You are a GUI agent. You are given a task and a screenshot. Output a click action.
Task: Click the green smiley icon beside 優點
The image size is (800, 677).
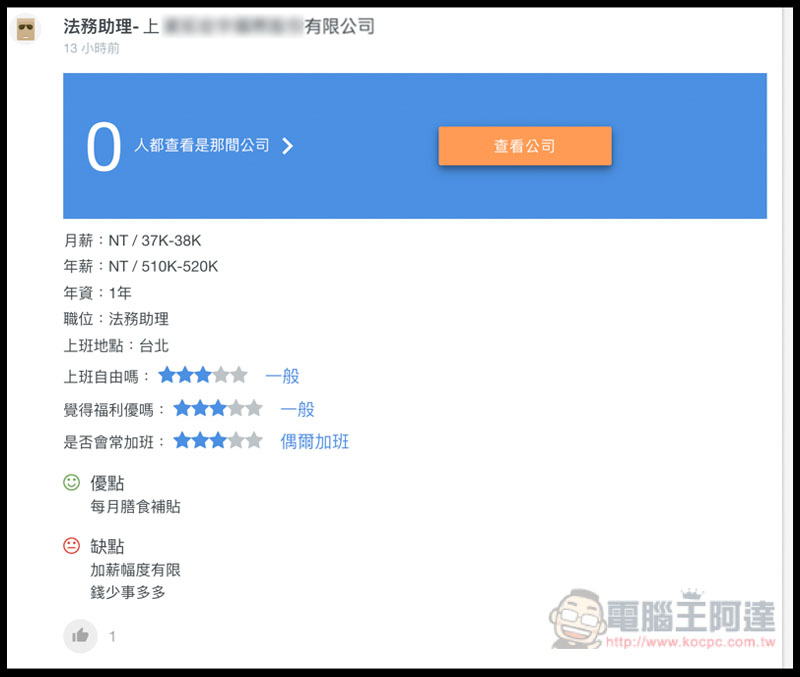71,483
